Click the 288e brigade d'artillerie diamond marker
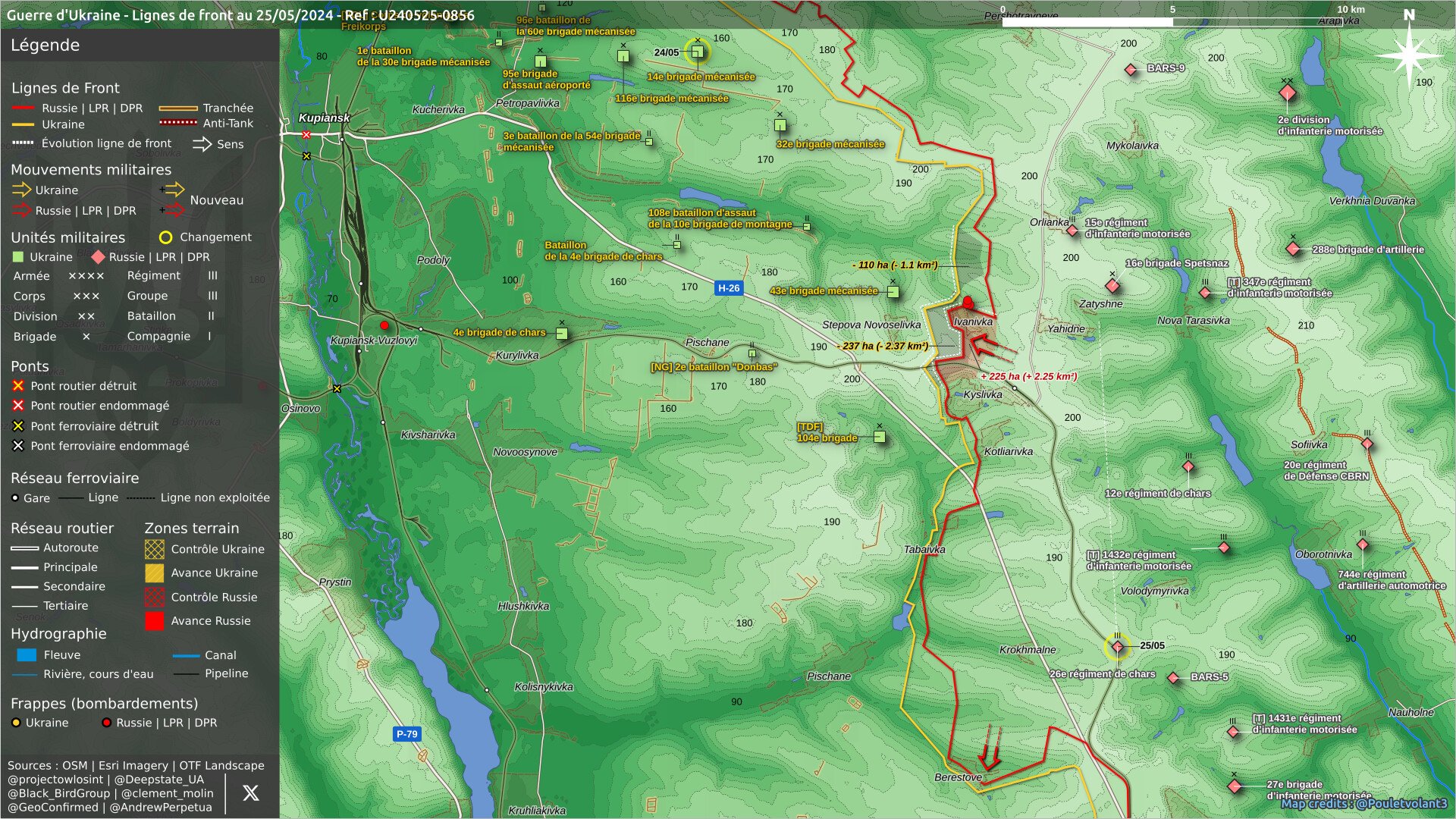Screen dimensions: 1456x819 tap(1293, 249)
